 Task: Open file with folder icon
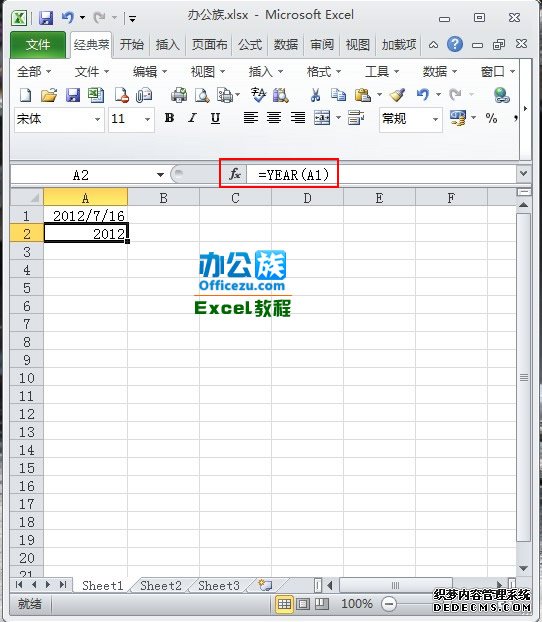[x=49, y=95]
